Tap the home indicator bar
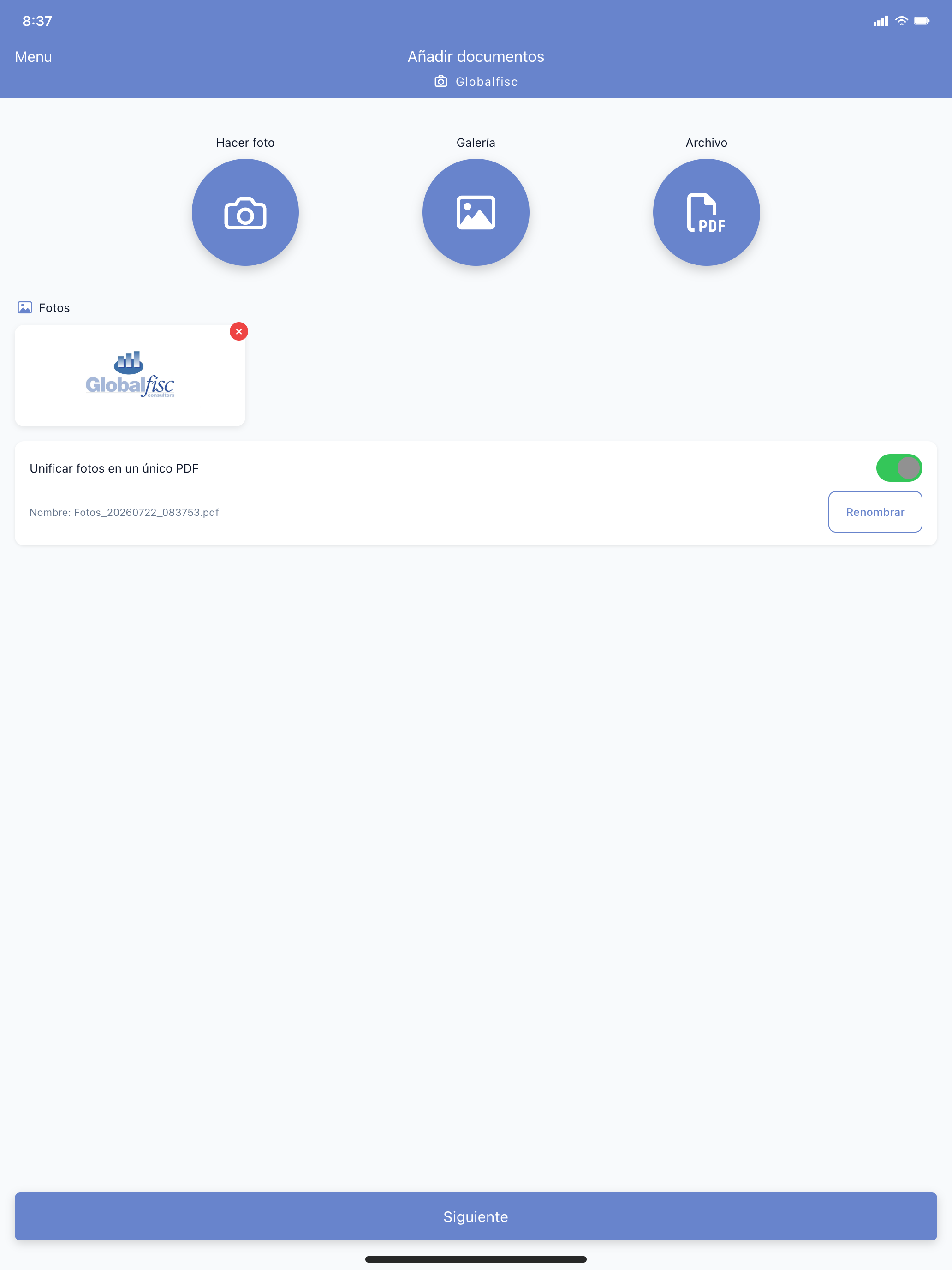The width and height of the screenshot is (952, 1270). pos(476,1259)
